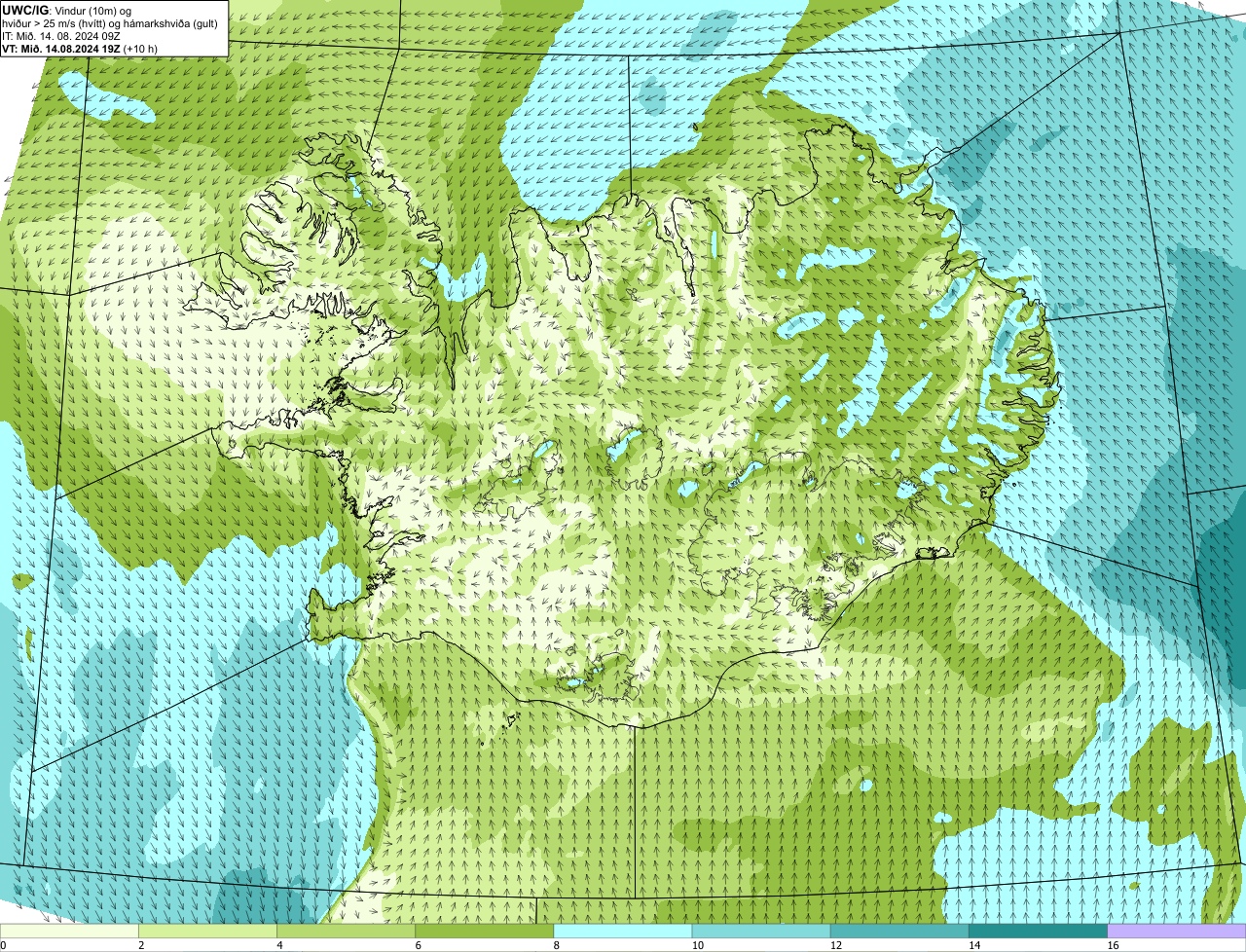Image resolution: width=1246 pixels, height=952 pixels.
Task: Click the cyan 10–12 m/s legend swatch
Action: point(761,931)
